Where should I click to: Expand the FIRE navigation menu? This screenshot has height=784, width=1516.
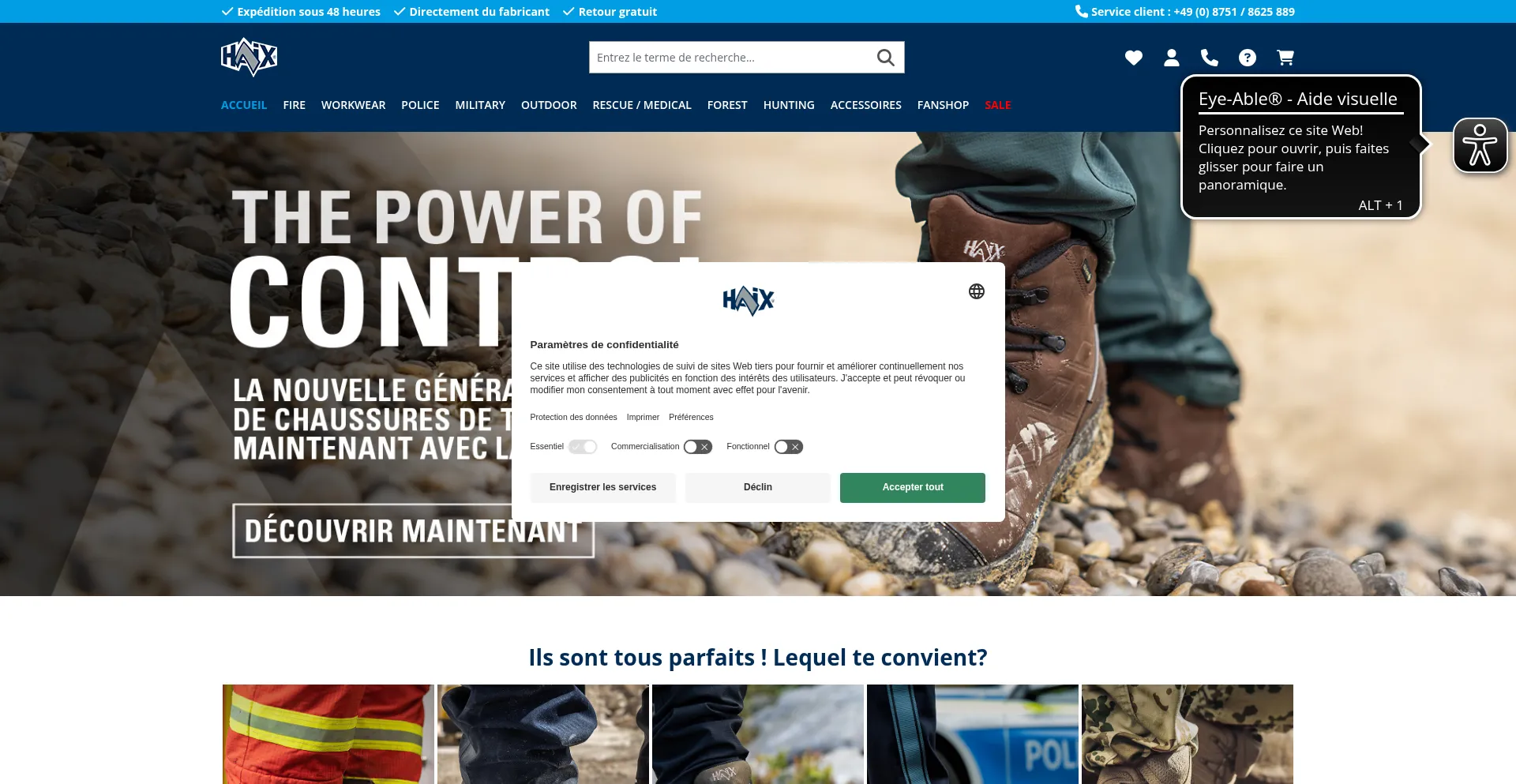click(294, 105)
